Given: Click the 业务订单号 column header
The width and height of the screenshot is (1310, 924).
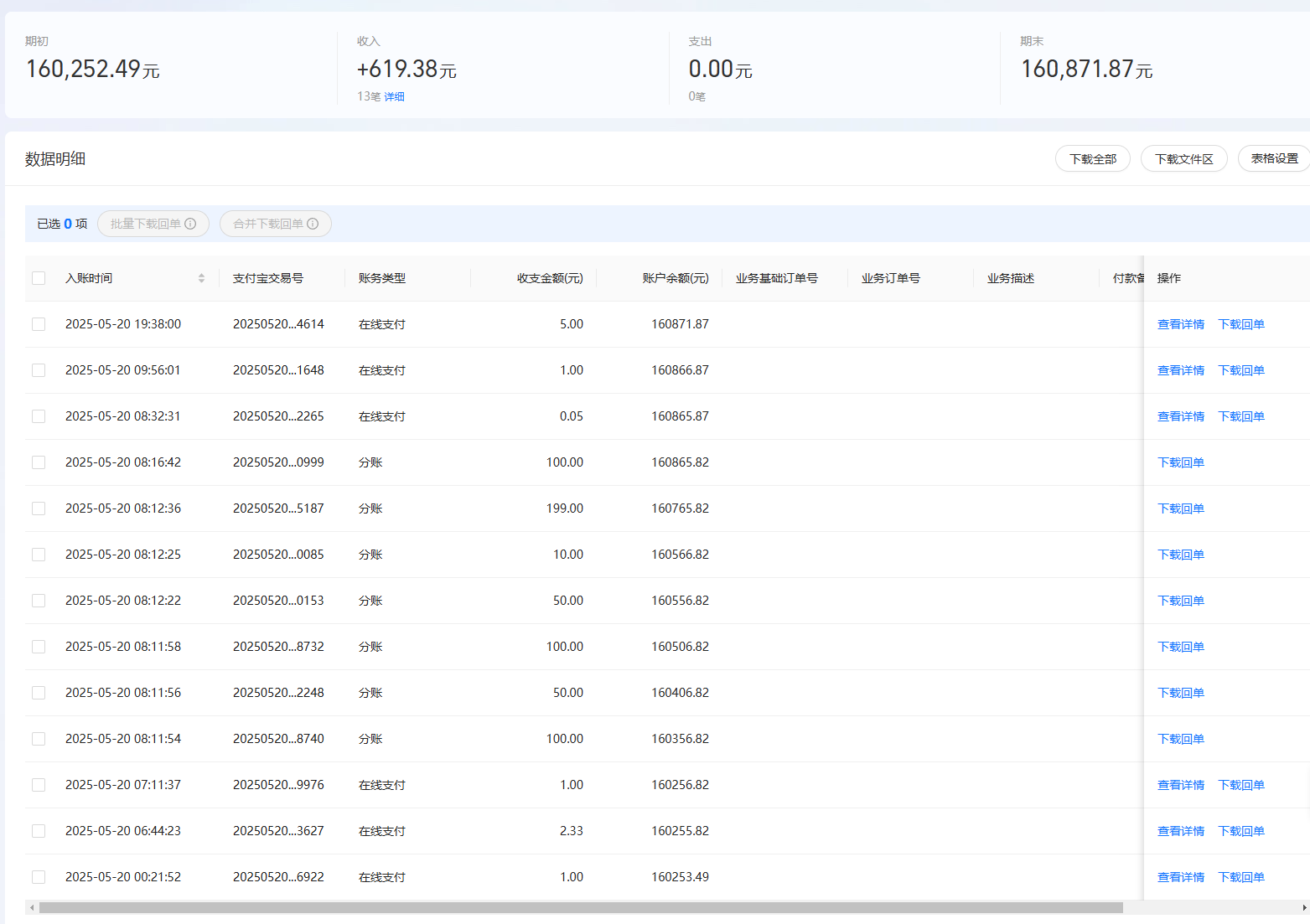Looking at the screenshot, I should pos(891,278).
